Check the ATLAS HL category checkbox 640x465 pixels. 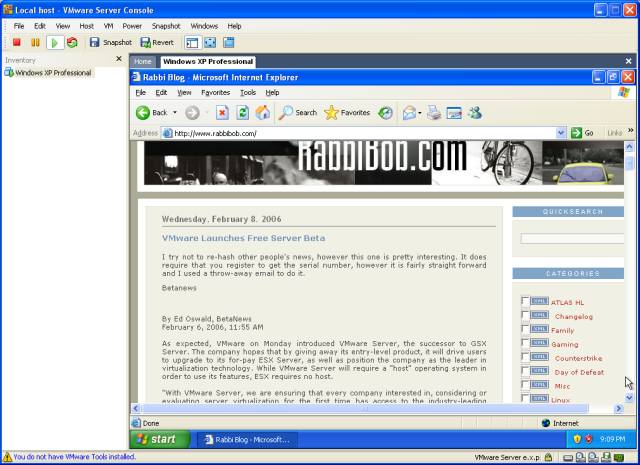[x=526, y=301]
